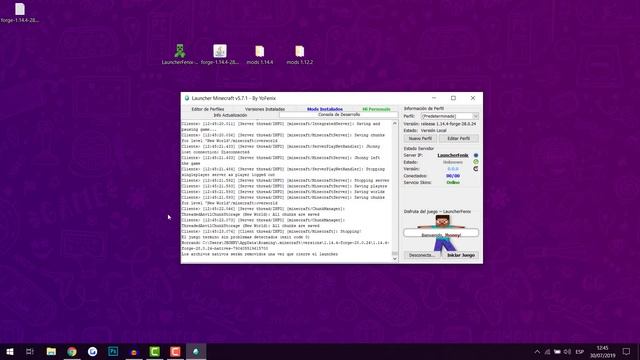Click the launcher title bar app icon
Viewport: 640px width, 360px height.
point(187,98)
